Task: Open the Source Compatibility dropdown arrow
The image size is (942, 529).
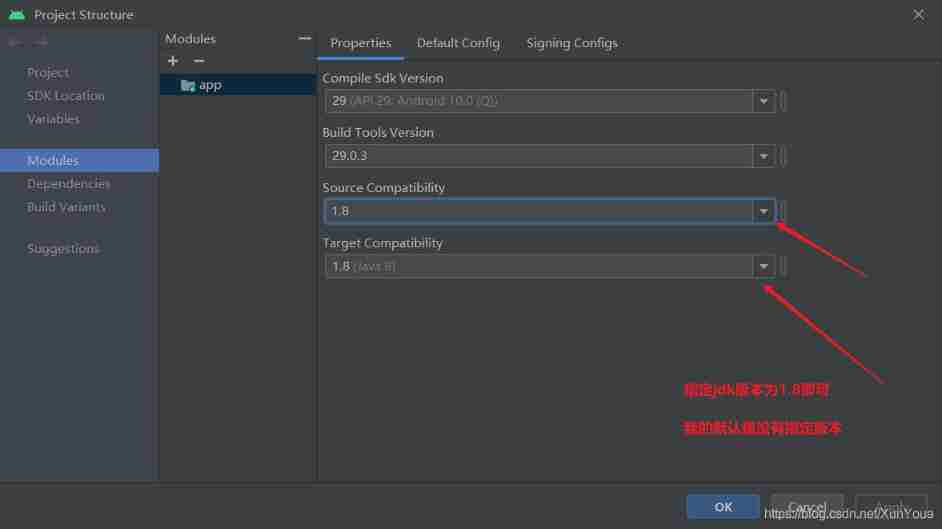Action: coord(764,211)
